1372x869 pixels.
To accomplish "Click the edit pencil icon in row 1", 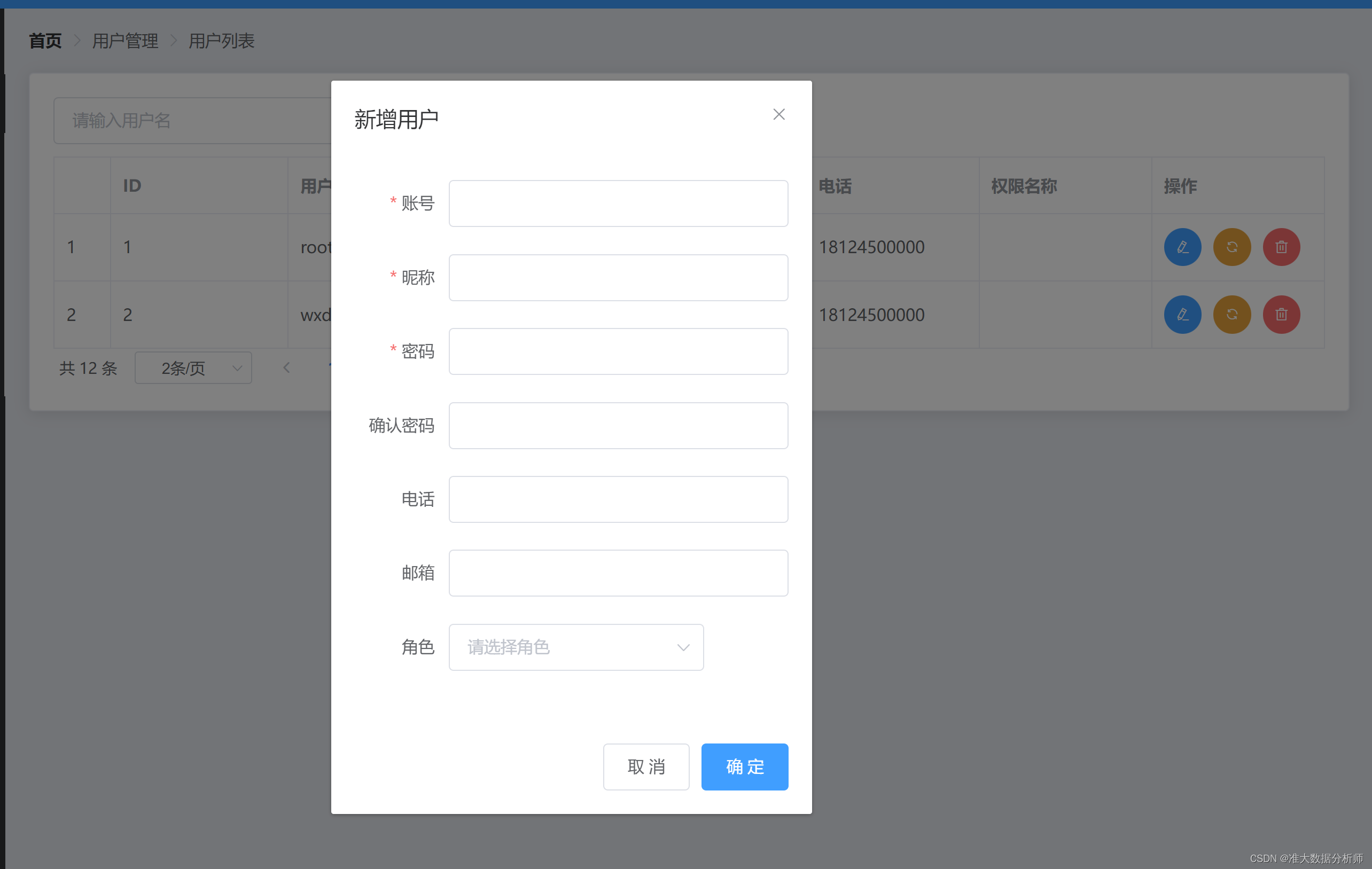I will [1182, 247].
